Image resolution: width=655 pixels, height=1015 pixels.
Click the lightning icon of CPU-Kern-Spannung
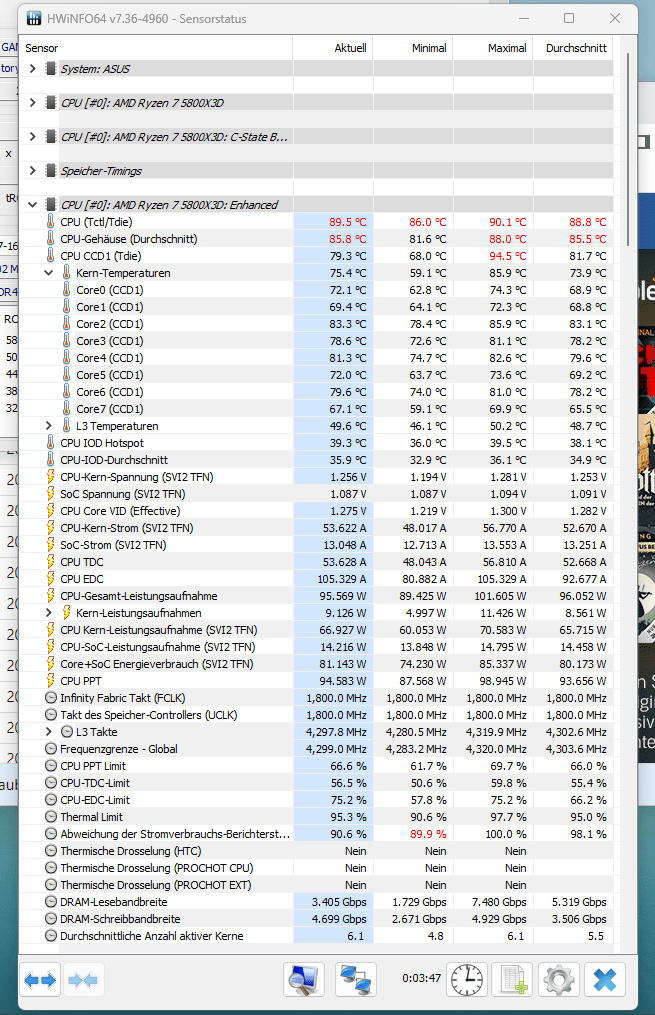pyautogui.click(x=50, y=476)
